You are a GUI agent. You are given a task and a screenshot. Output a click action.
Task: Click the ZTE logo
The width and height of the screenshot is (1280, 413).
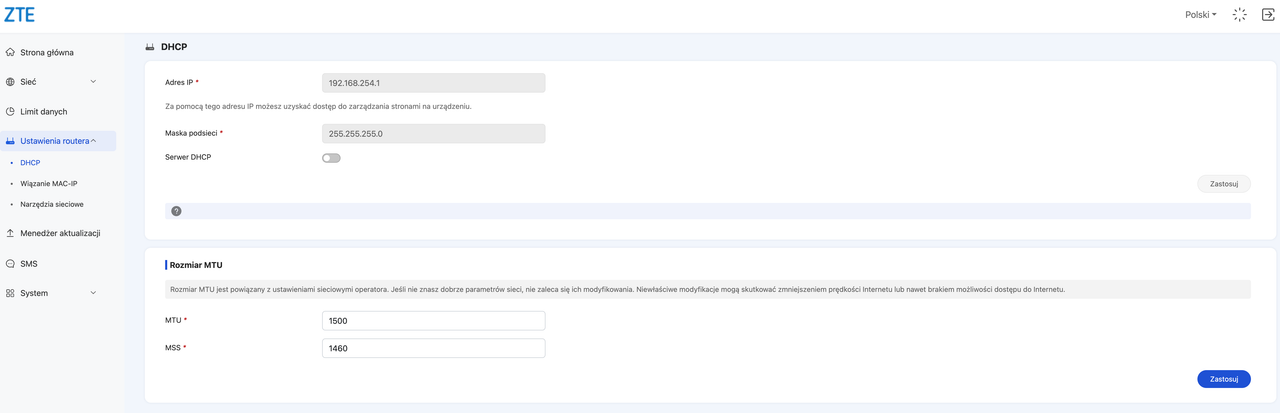point(18,15)
